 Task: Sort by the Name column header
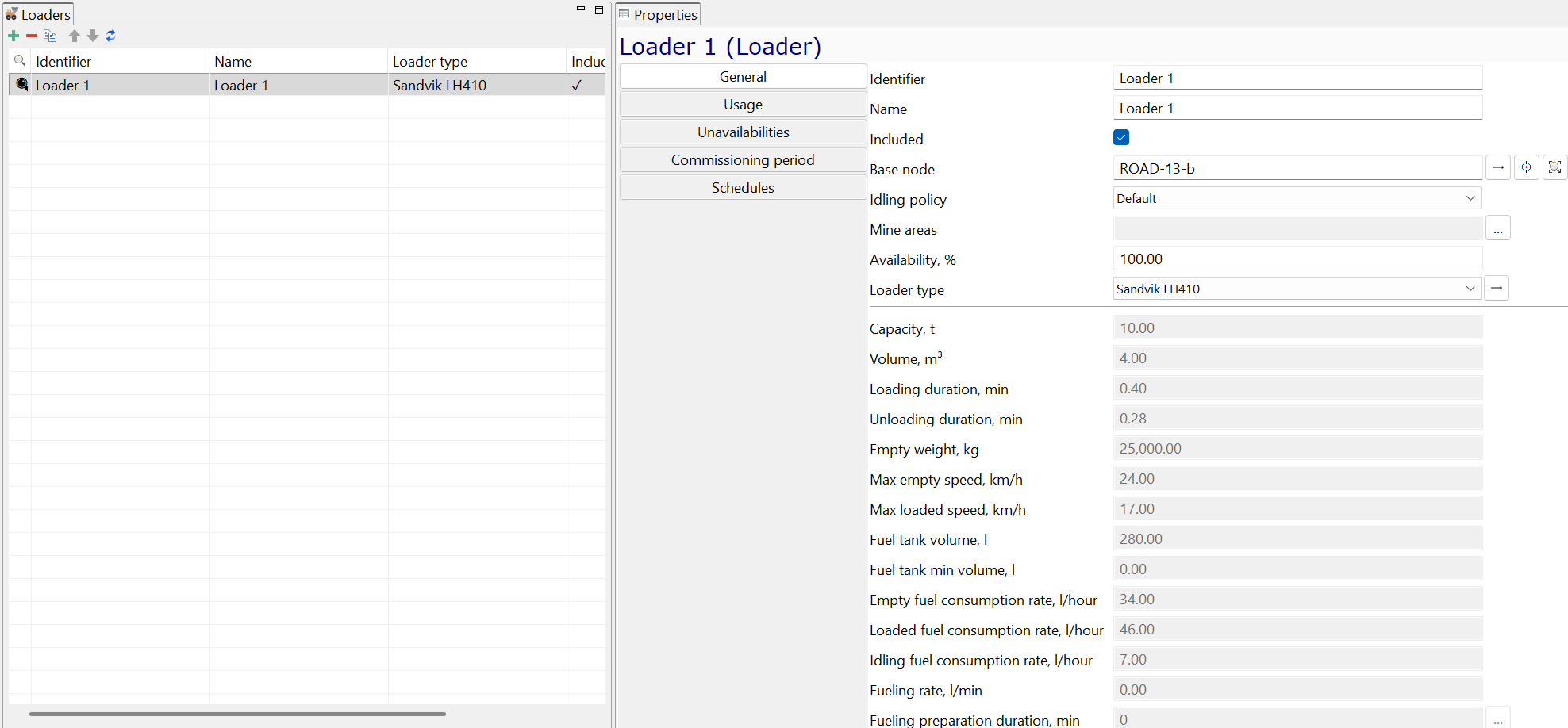tap(298, 61)
